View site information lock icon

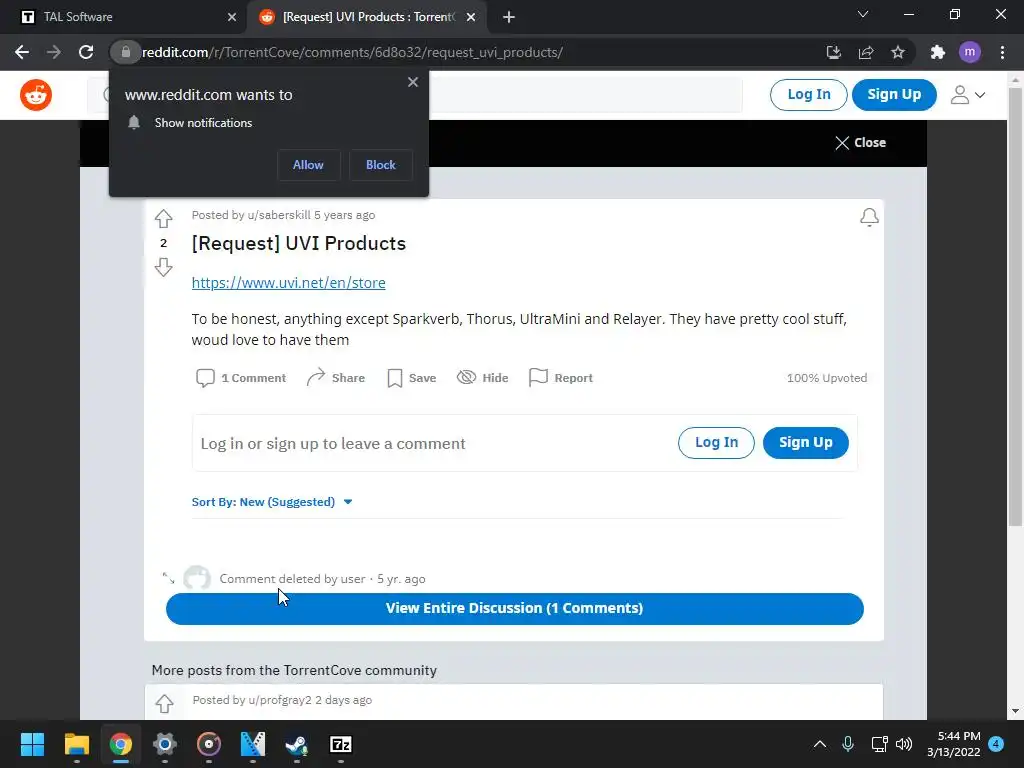coord(125,52)
